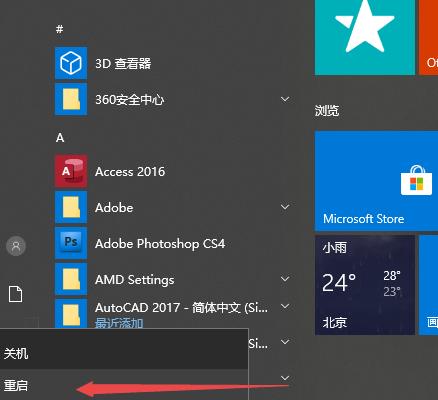The width and height of the screenshot is (438, 400).
Task: Click the 最近添加 label under AutoCAD
Action: (119, 323)
